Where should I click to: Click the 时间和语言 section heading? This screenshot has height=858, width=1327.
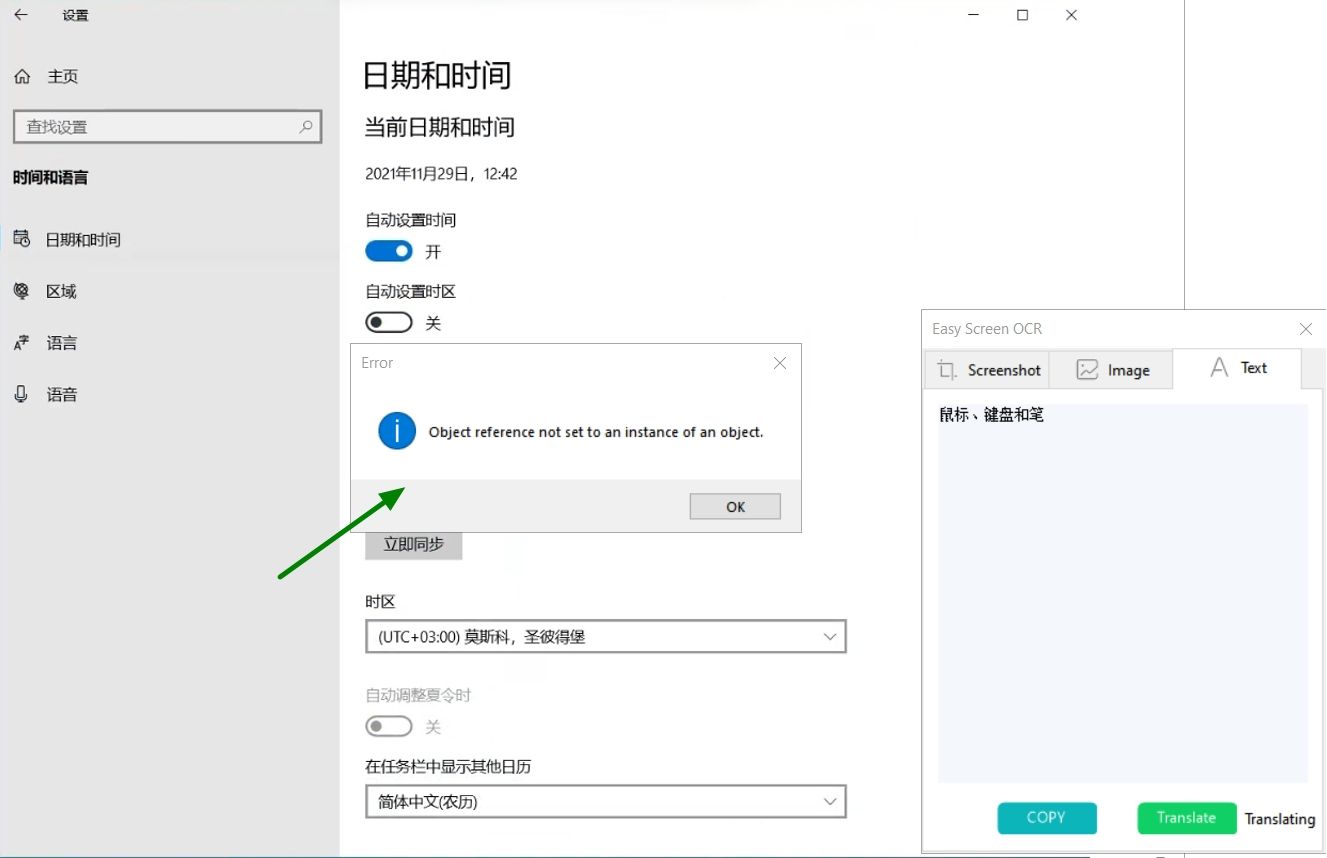point(51,178)
